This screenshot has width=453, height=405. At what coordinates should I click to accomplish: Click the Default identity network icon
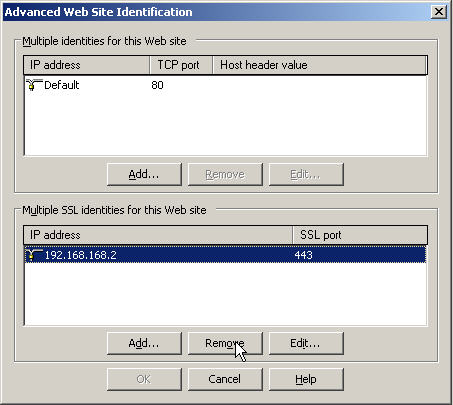pos(34,85)
